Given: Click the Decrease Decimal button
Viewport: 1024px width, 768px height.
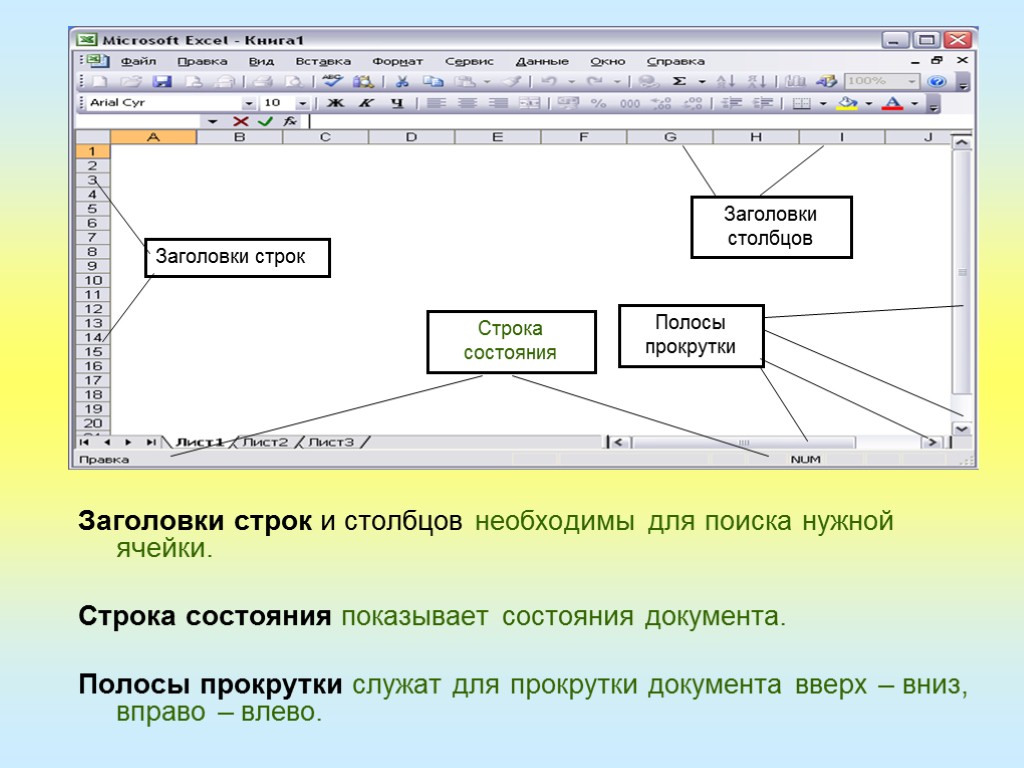Looking at the screenshot, I should coord(692,103).
